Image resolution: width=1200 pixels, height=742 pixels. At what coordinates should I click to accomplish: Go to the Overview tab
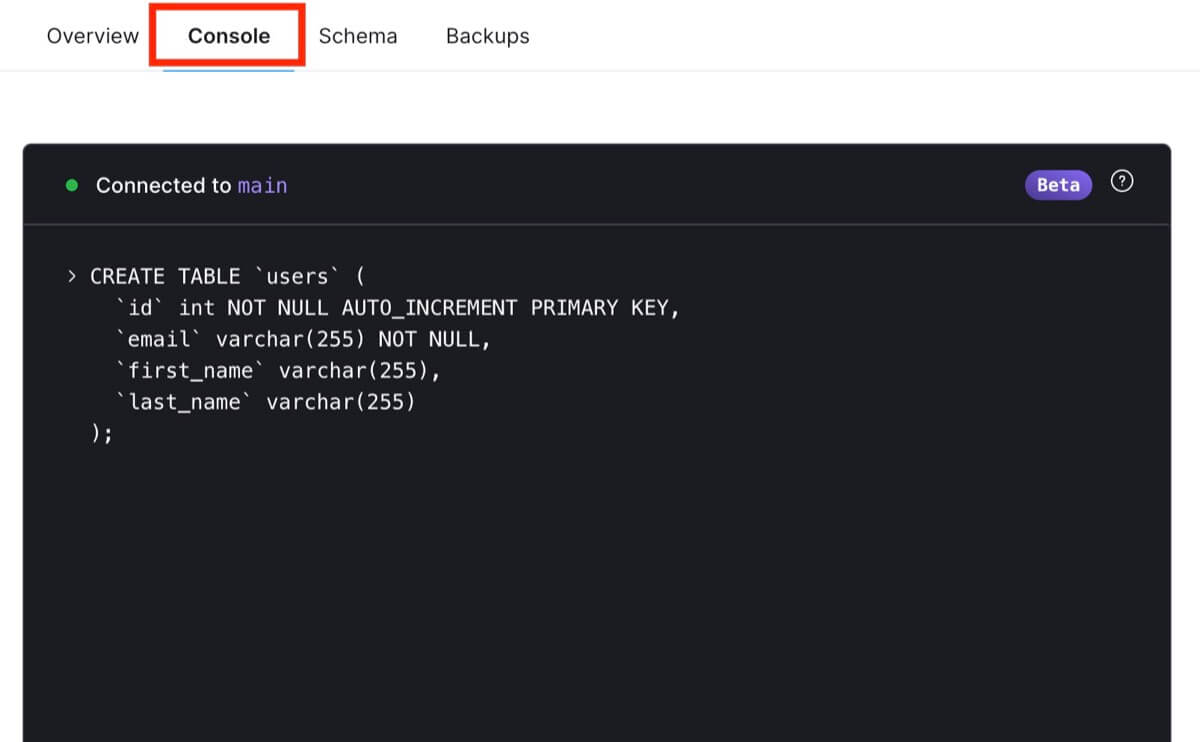(91, 36)
